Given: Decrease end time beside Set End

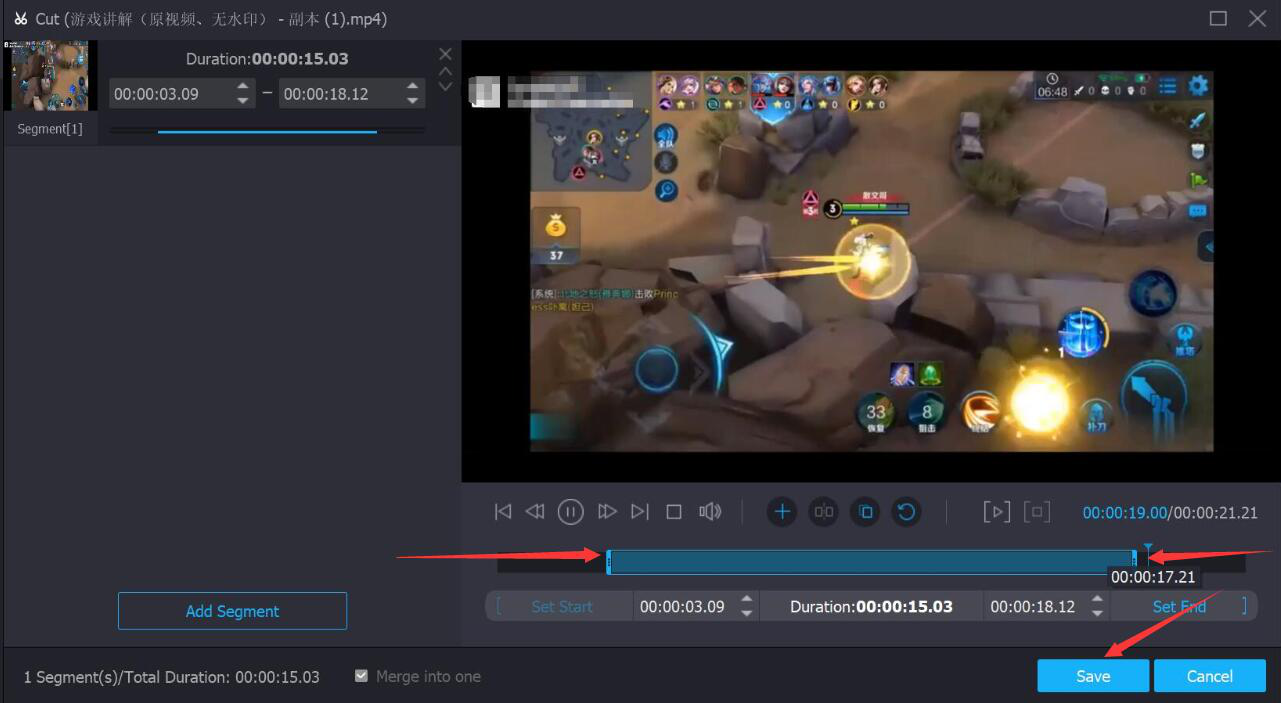Looking at the screenshot, I should pos(1097,613).
